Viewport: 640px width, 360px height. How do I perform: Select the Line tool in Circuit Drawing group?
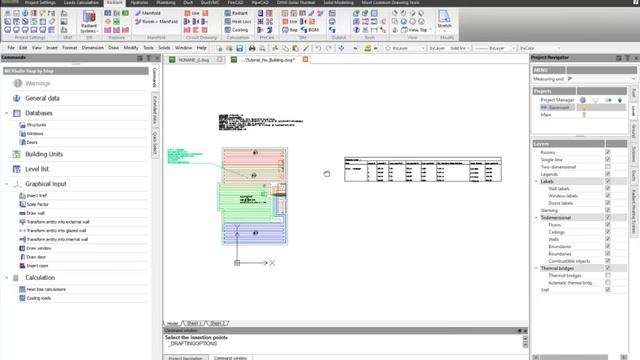click(x=192, y=13)
